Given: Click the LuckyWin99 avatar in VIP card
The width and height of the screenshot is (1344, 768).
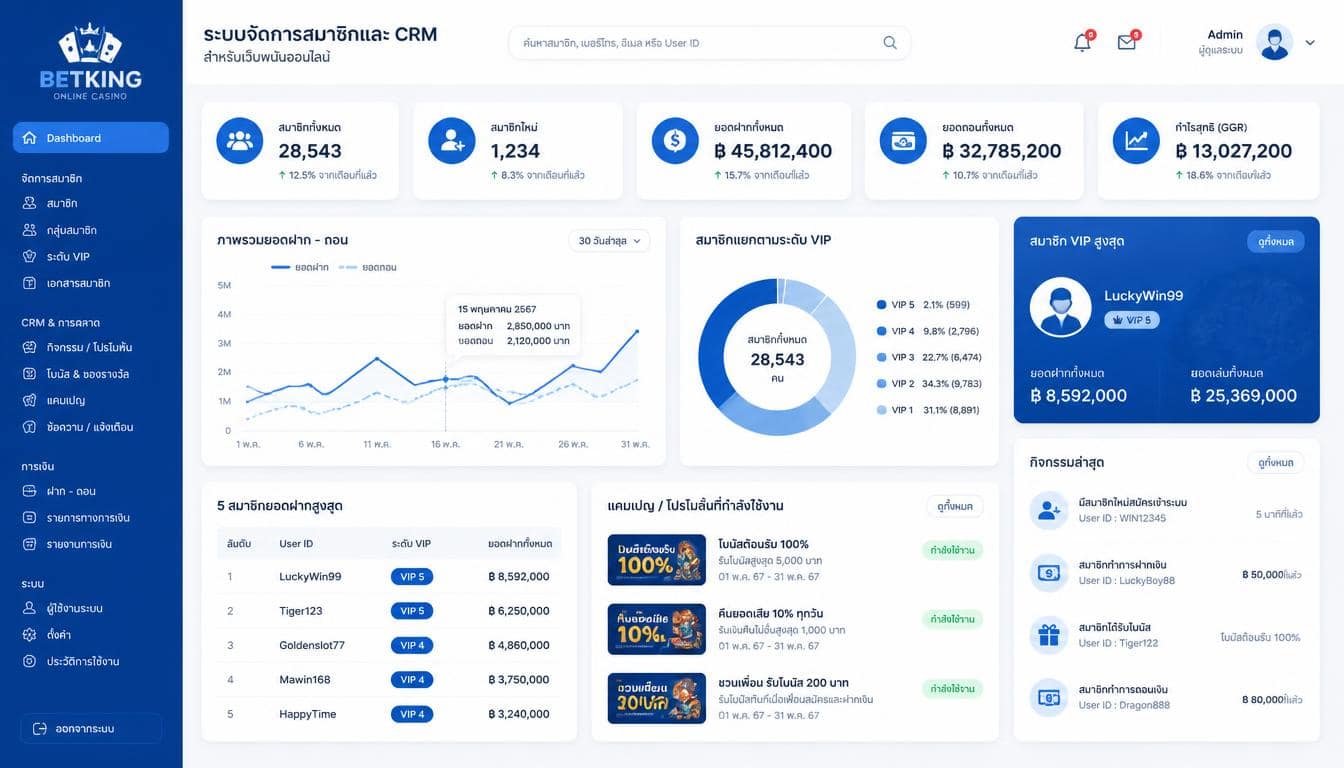Looking at the screenshot, I should point(1060,307).
